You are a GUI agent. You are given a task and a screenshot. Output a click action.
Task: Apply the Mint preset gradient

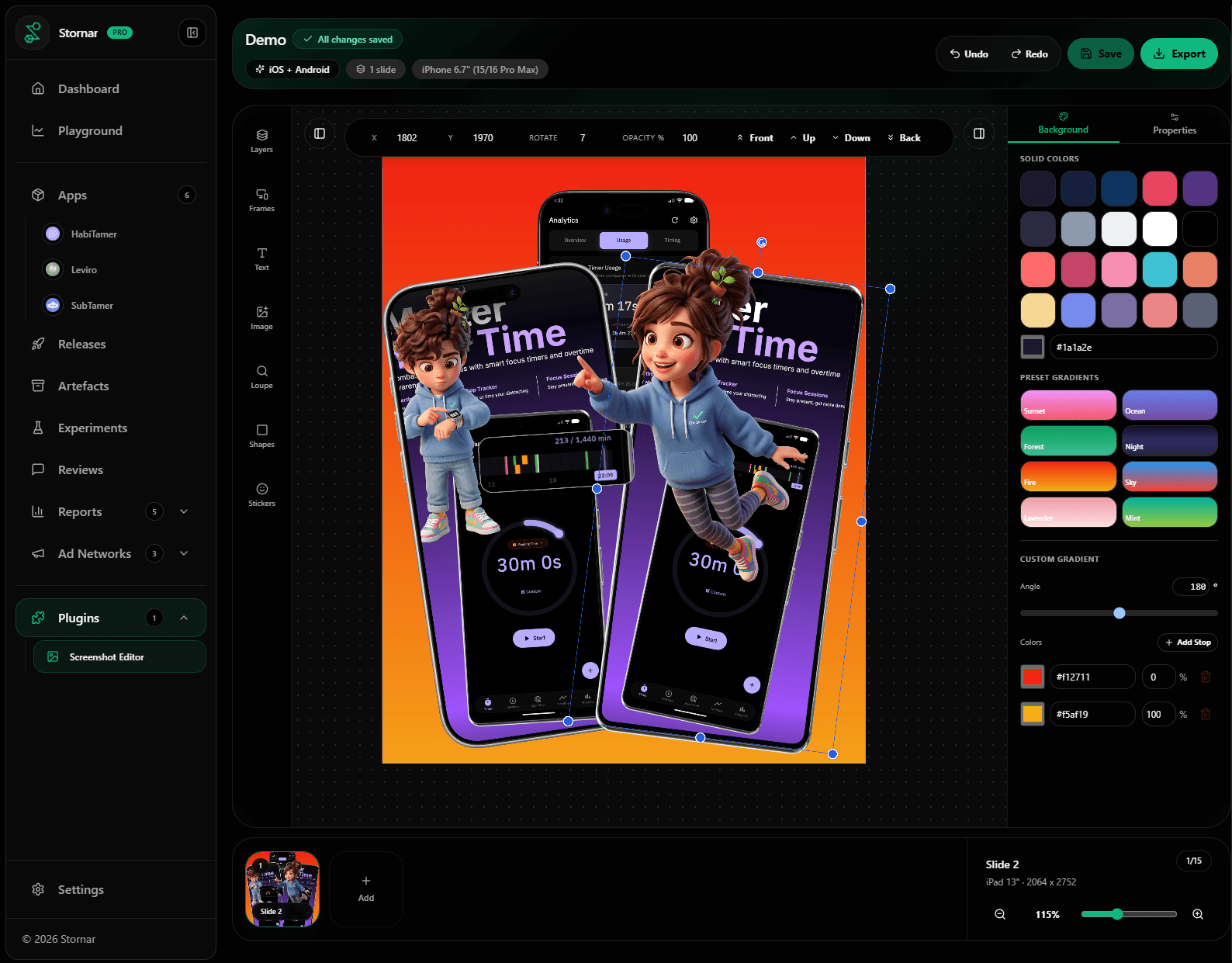1170,512
